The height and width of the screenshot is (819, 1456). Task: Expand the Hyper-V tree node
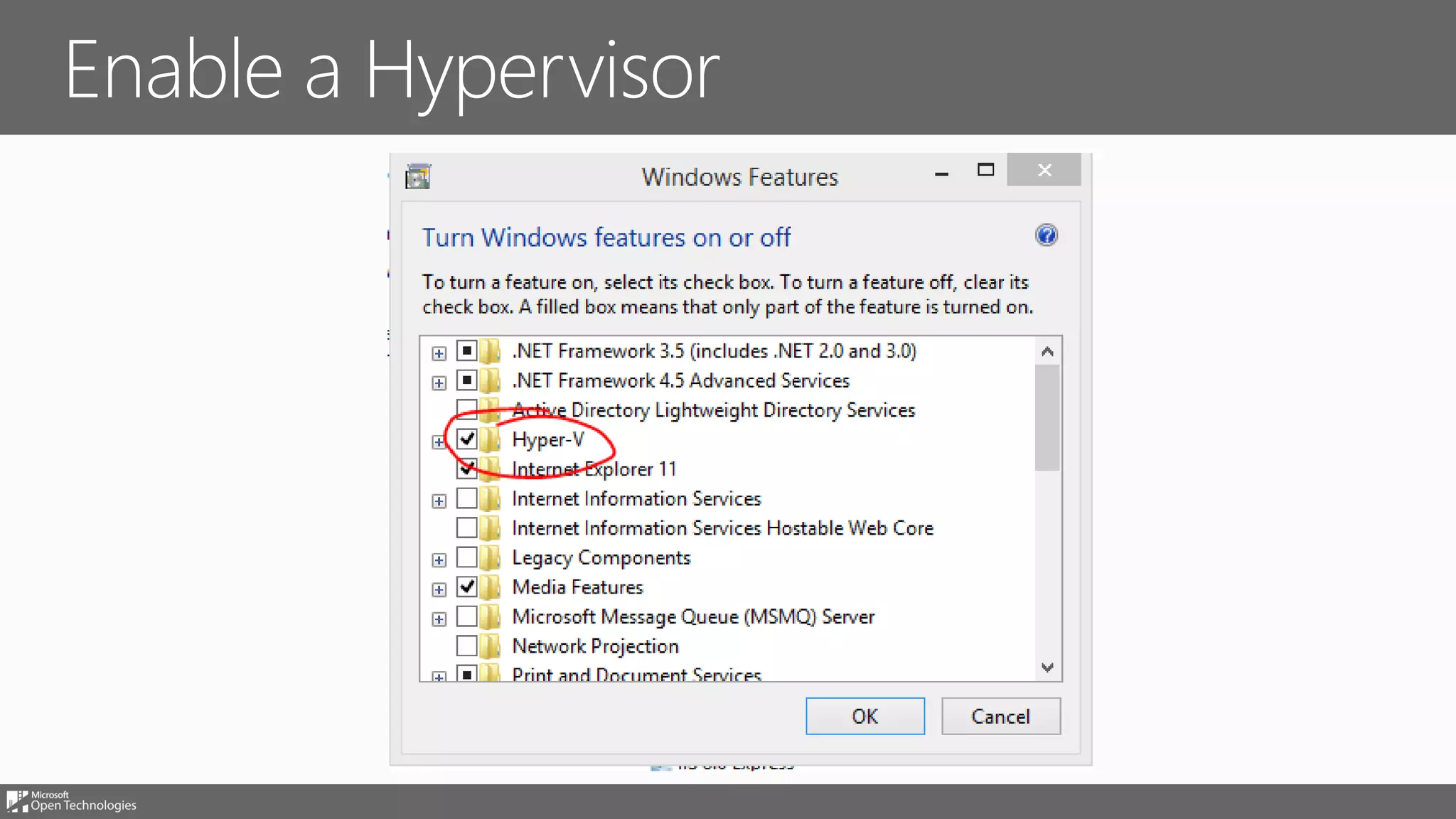[x=439, y=442]
